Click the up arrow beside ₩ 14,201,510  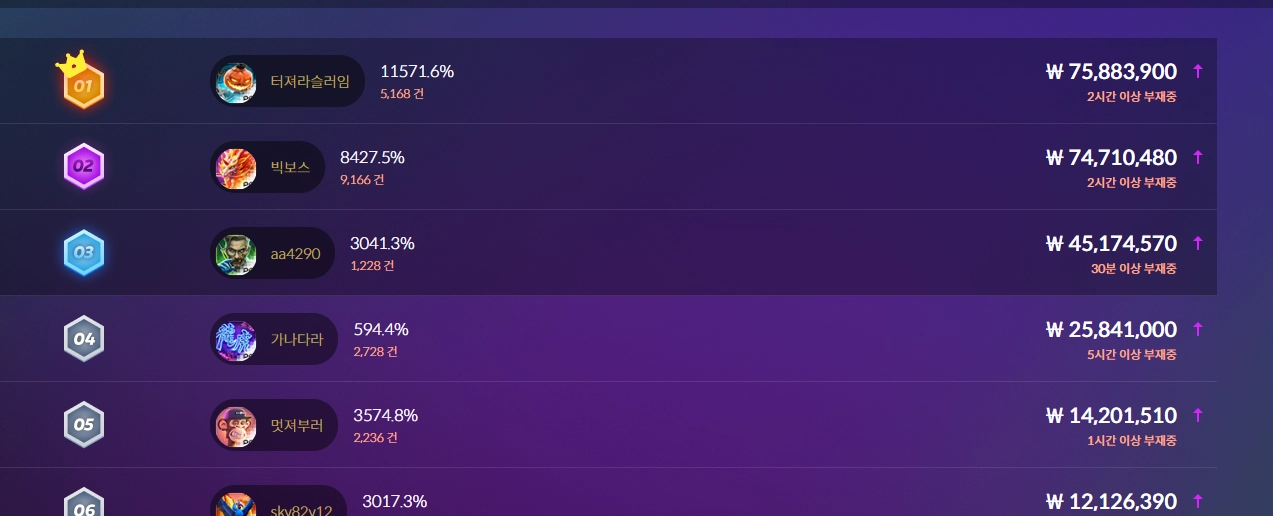1198,415
